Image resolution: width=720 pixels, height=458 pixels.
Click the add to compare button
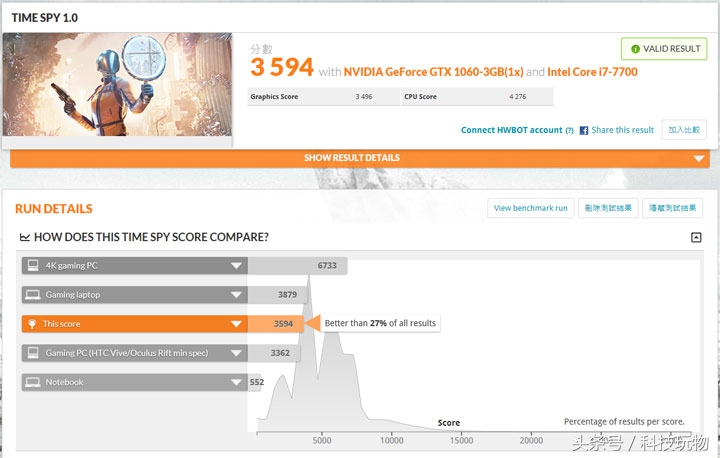point(684,130)
